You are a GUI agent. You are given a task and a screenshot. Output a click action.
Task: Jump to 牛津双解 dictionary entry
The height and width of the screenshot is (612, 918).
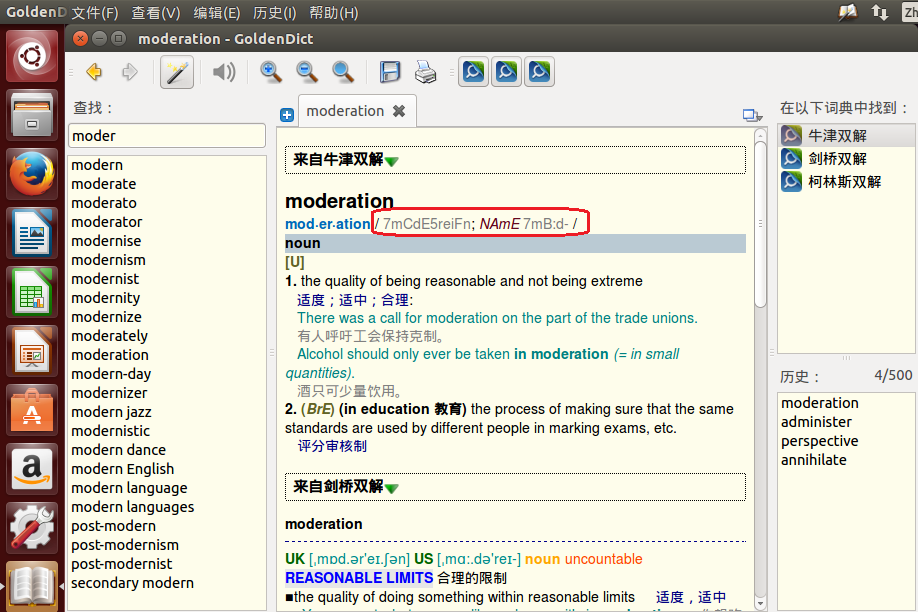847,136
